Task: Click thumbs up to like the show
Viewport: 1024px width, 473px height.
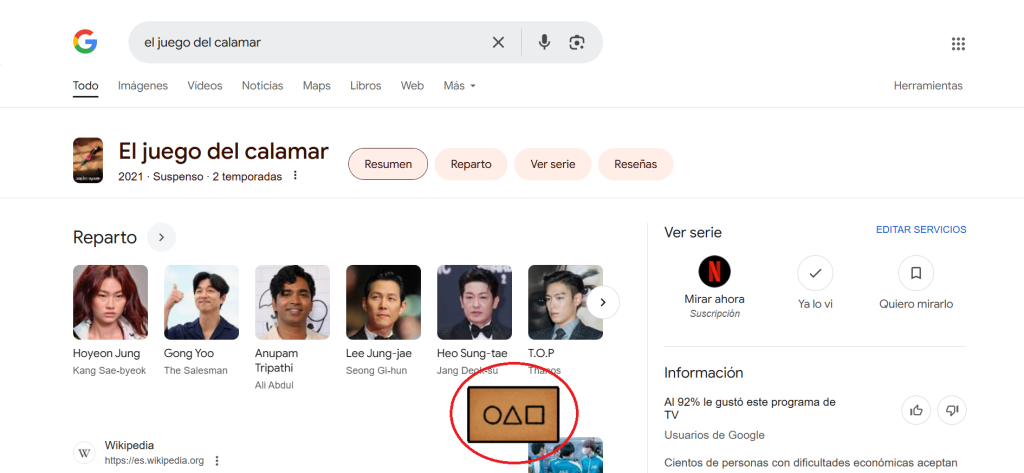Action: [x=916, y=410]
